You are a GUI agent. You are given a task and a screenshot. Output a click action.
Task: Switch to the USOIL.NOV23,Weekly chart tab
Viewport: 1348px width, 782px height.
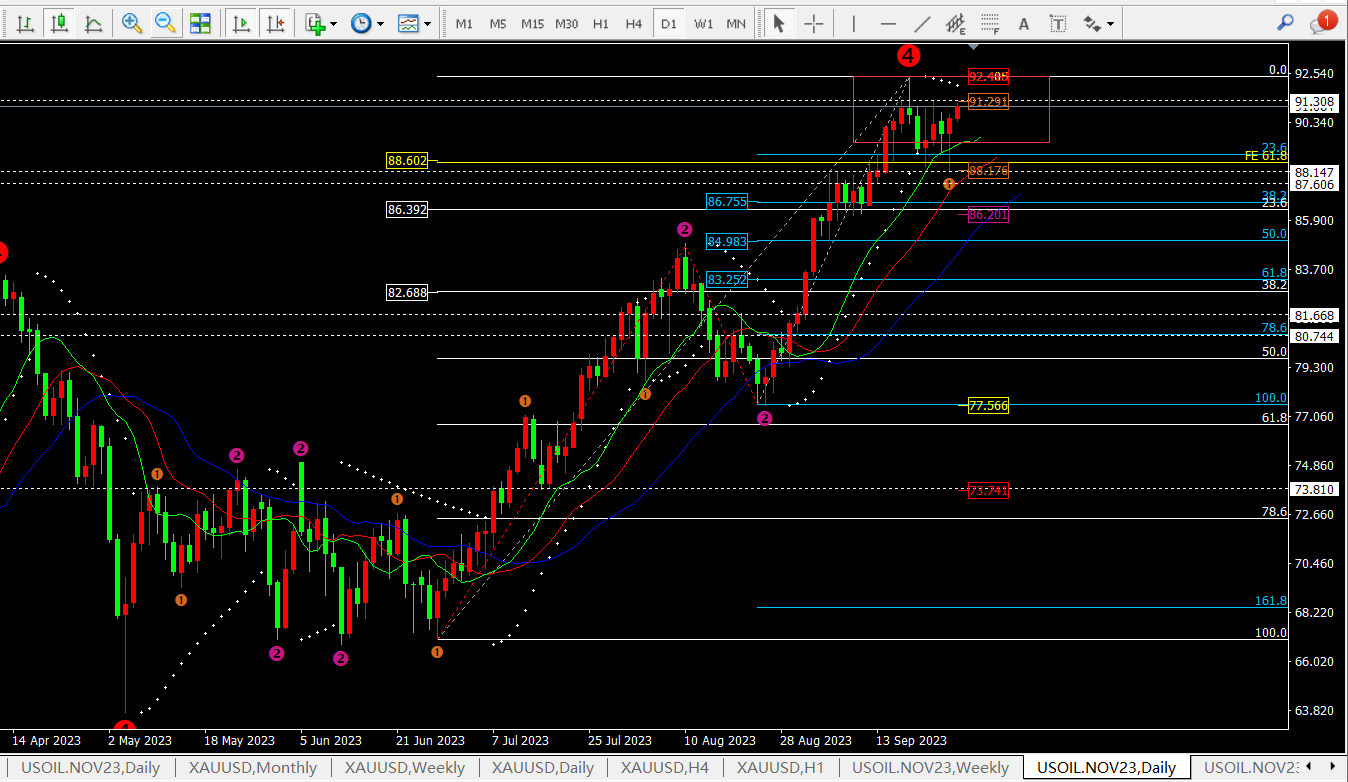[x=931, y=768]
